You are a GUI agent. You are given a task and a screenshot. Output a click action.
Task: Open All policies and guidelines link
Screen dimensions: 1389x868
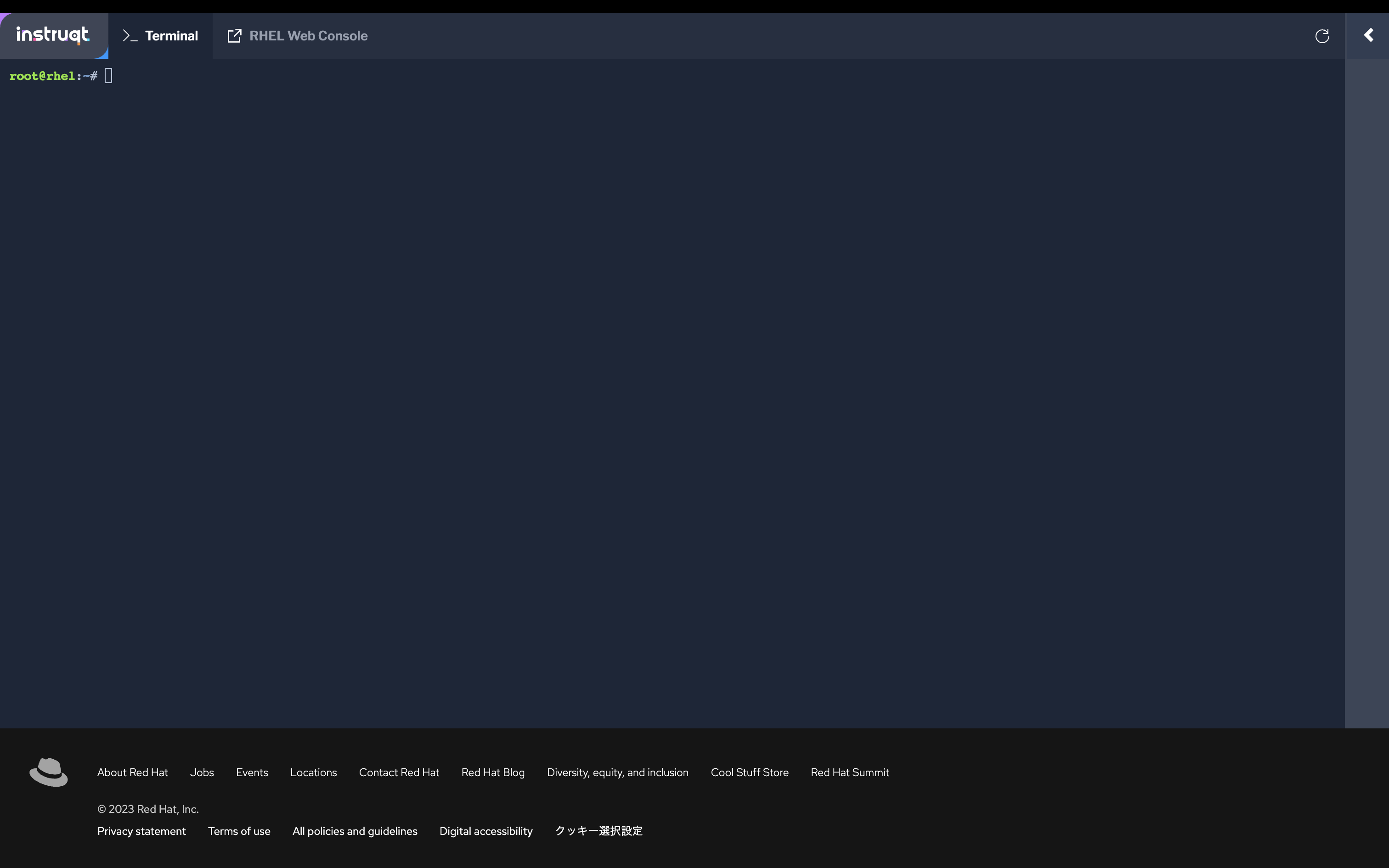(355, 831)
